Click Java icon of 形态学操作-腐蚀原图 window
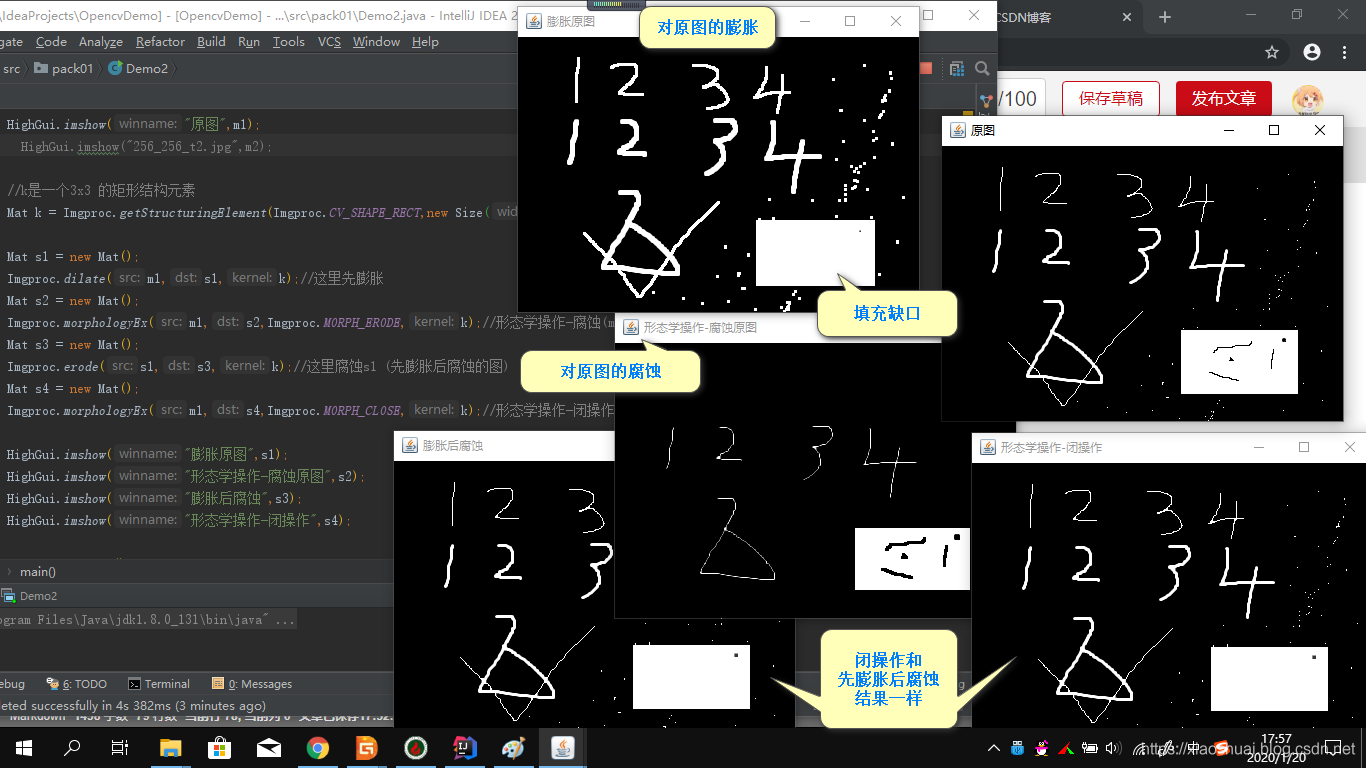The height and width of the screenshot is (768, 1366). click(630, 327)
